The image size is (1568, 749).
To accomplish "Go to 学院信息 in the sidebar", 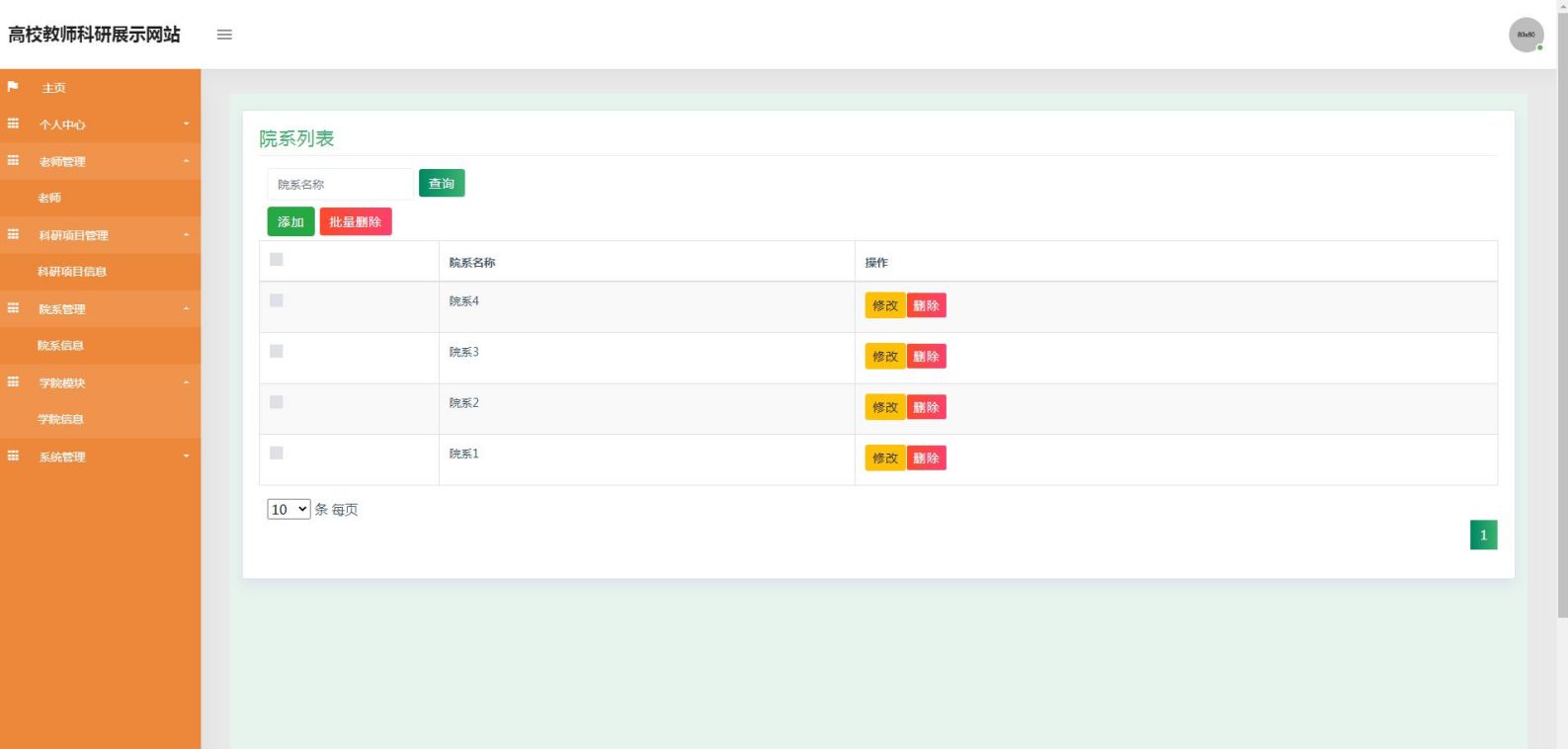I will point(60,419).
